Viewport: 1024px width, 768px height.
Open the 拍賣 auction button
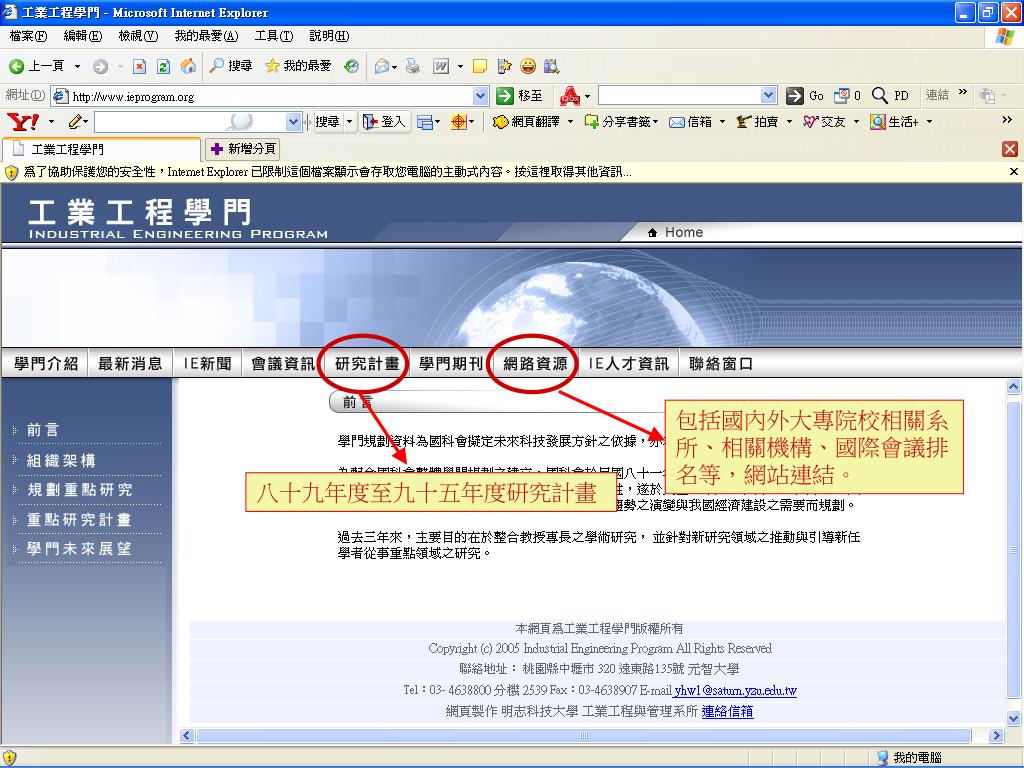pyautogui.click(x=758, y=121)
